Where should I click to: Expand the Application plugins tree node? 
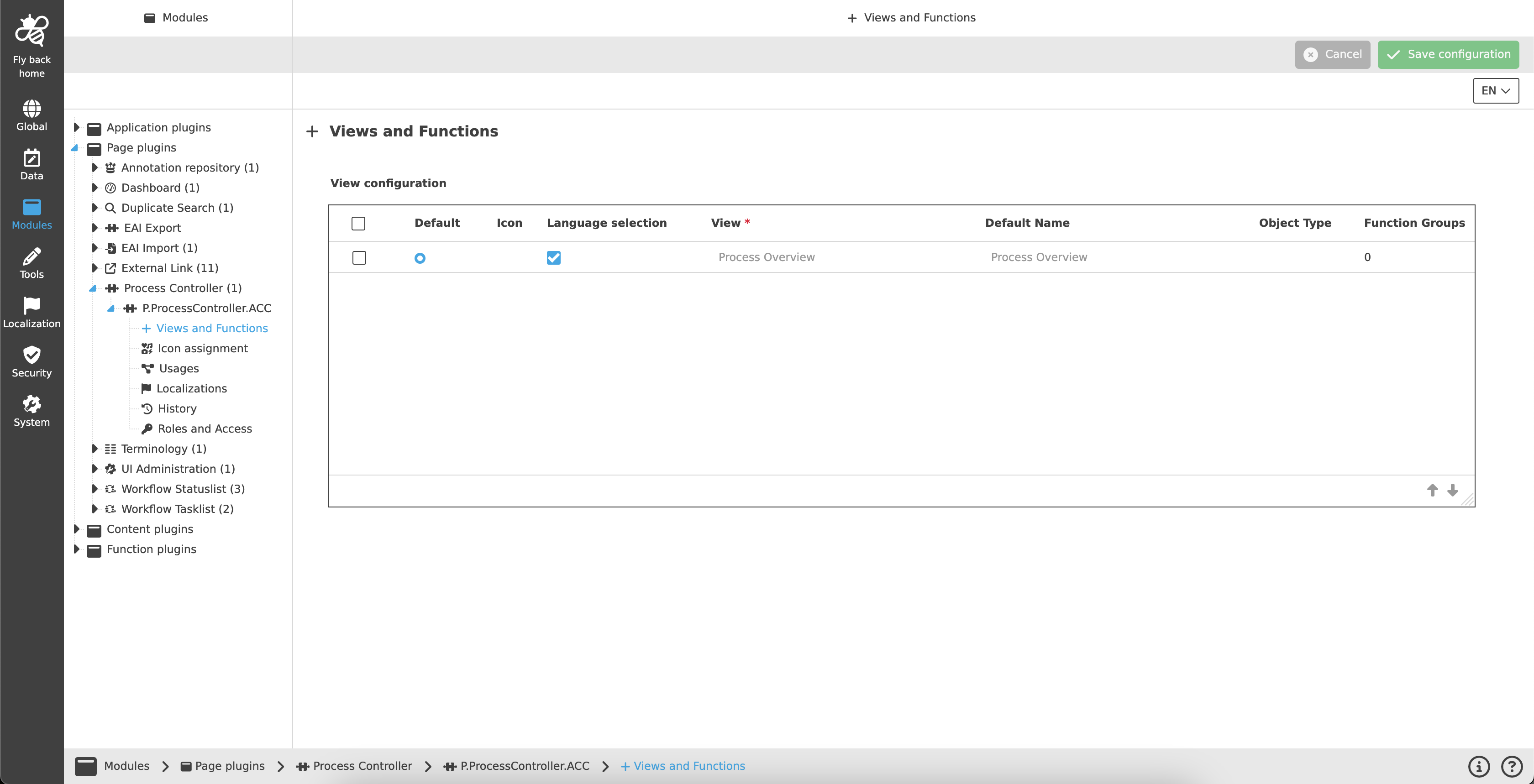pos(76,127)
